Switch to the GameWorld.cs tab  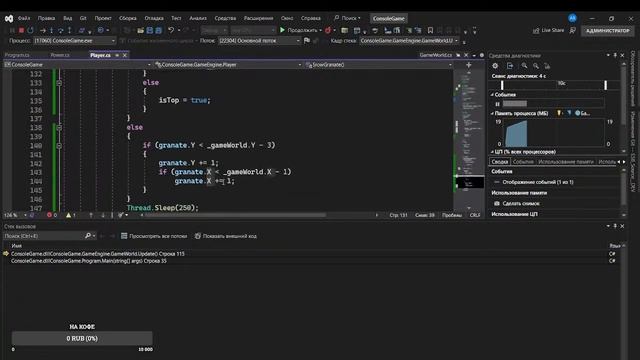click(x=436, y=55)
